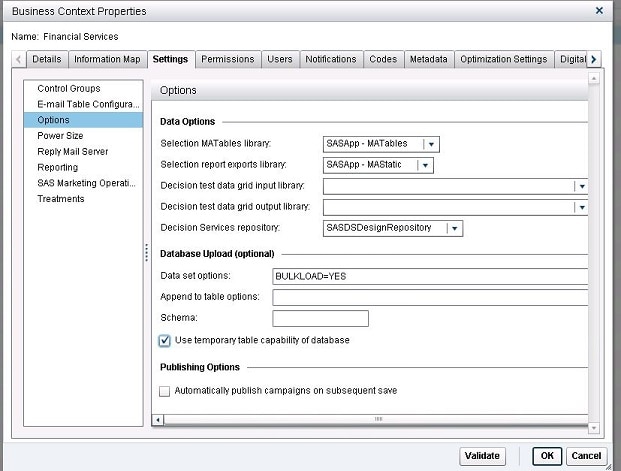Open Selection MATables library dropdown
The height and width of the screenshot is (471, 621).
point(429,144)
